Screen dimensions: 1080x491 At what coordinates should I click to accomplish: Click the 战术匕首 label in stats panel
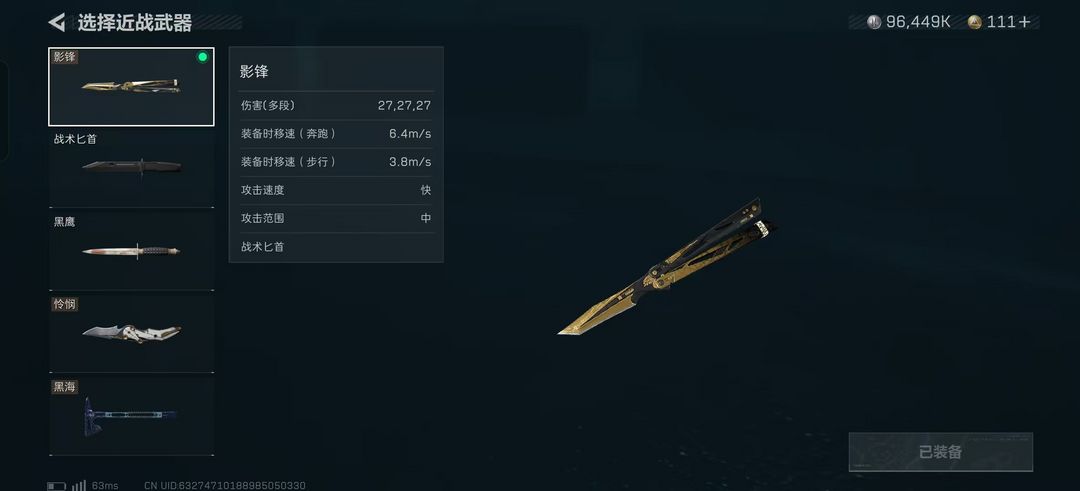pyautogui.click(x=262, y=247)
